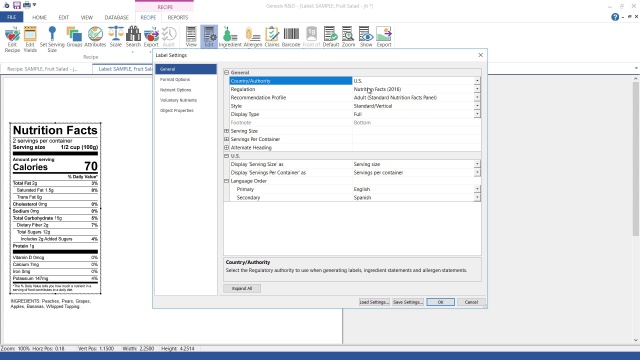Click the Expand All button
640x360 pixels.
point(242,289)
